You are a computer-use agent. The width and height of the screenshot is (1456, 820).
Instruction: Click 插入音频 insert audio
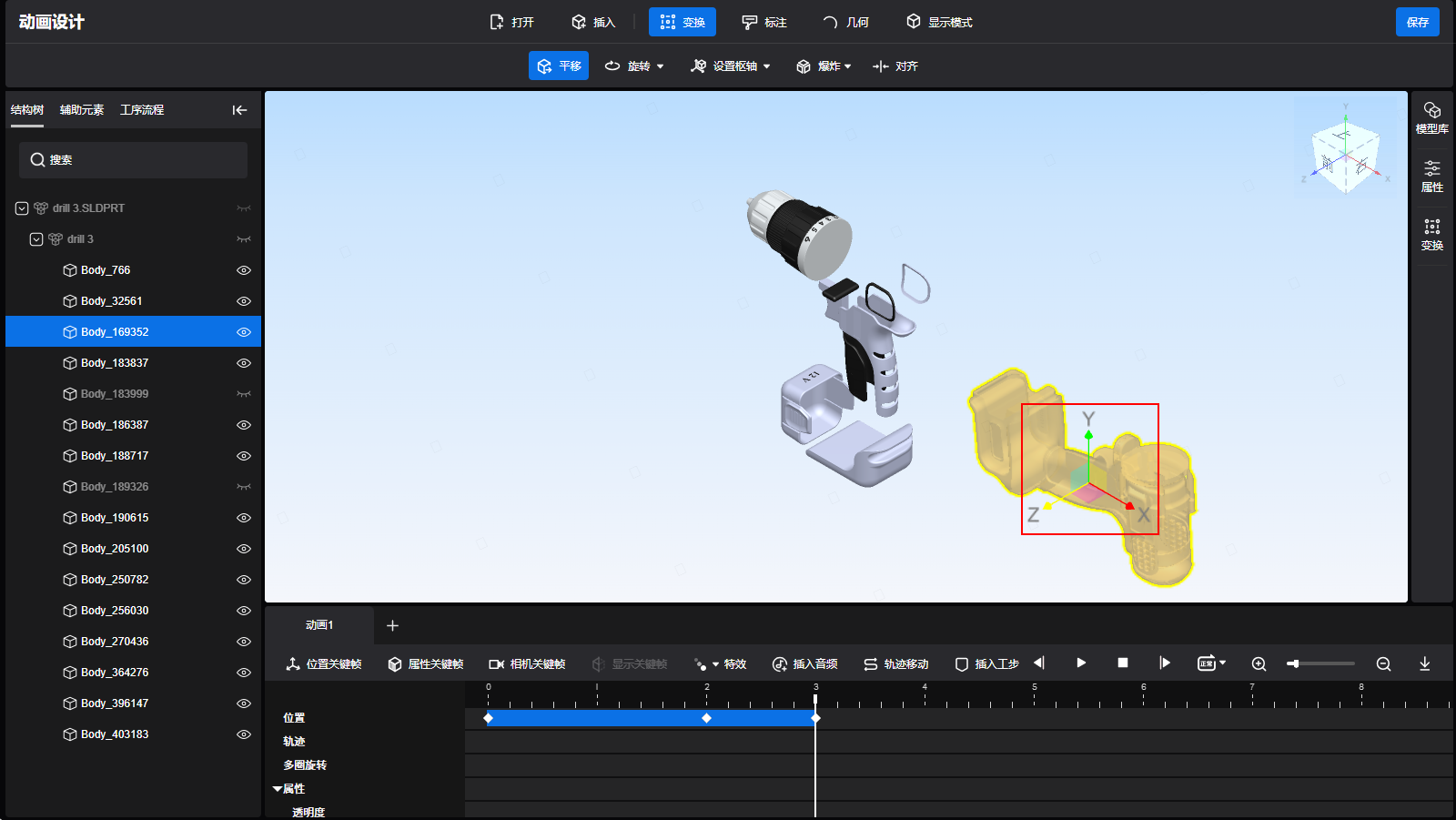[804, 663]
